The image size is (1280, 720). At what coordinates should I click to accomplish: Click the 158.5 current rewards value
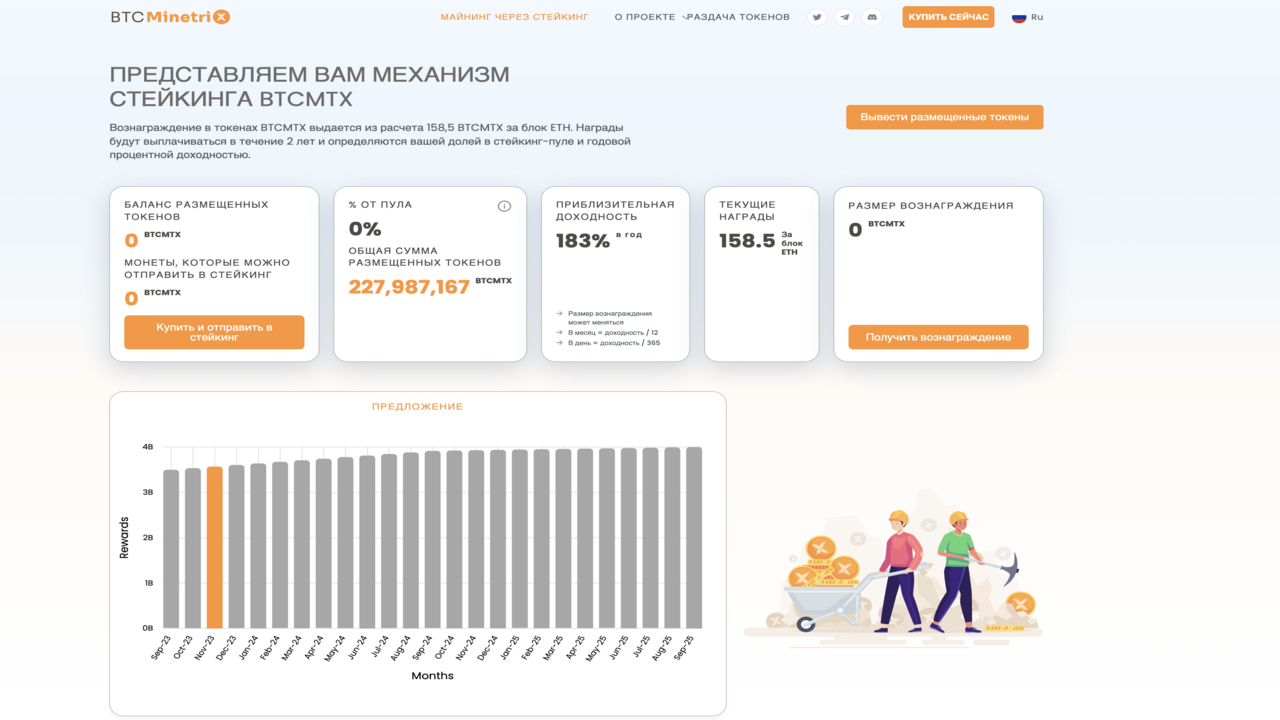tap(747, 241)
